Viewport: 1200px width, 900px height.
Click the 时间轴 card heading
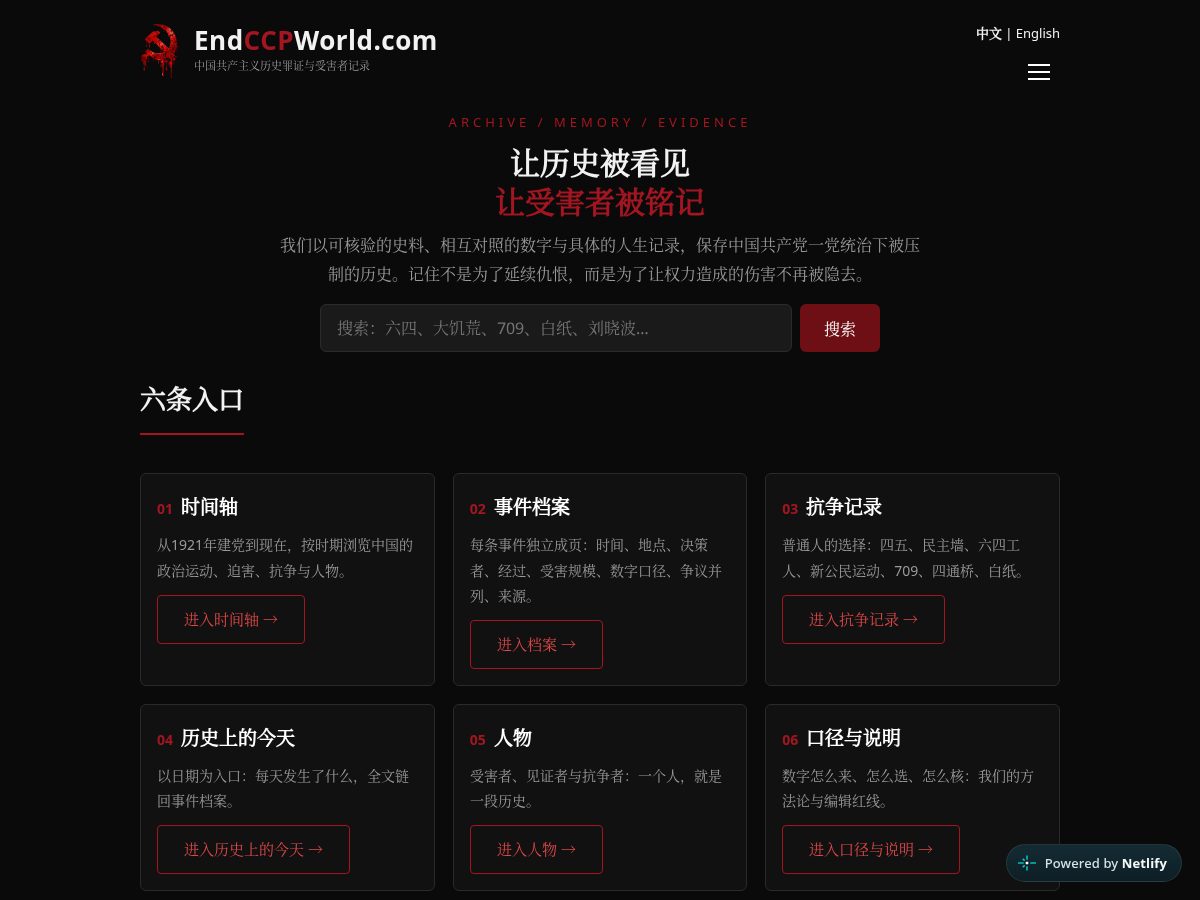click(x=209, y=507)
